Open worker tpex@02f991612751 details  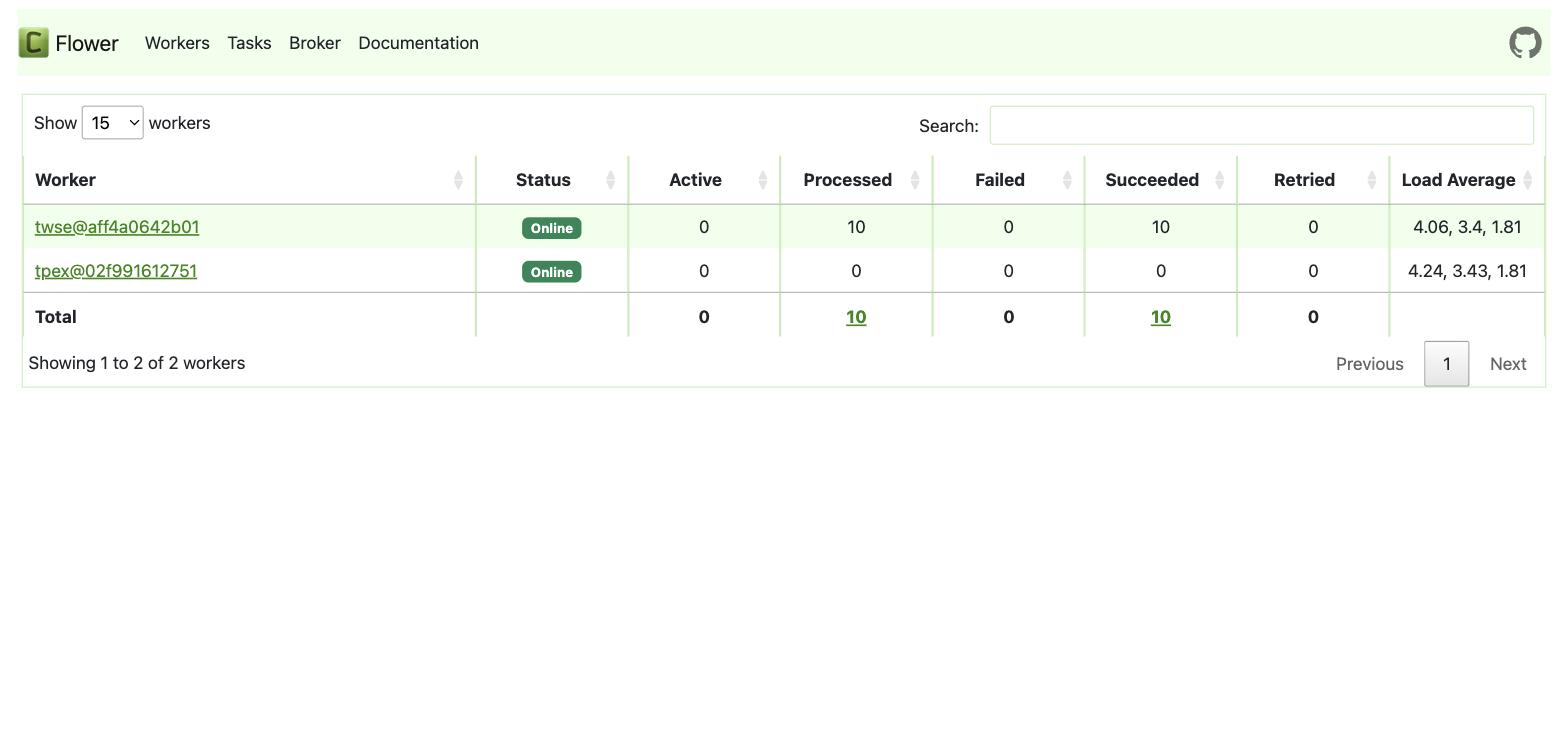[116, 271]
